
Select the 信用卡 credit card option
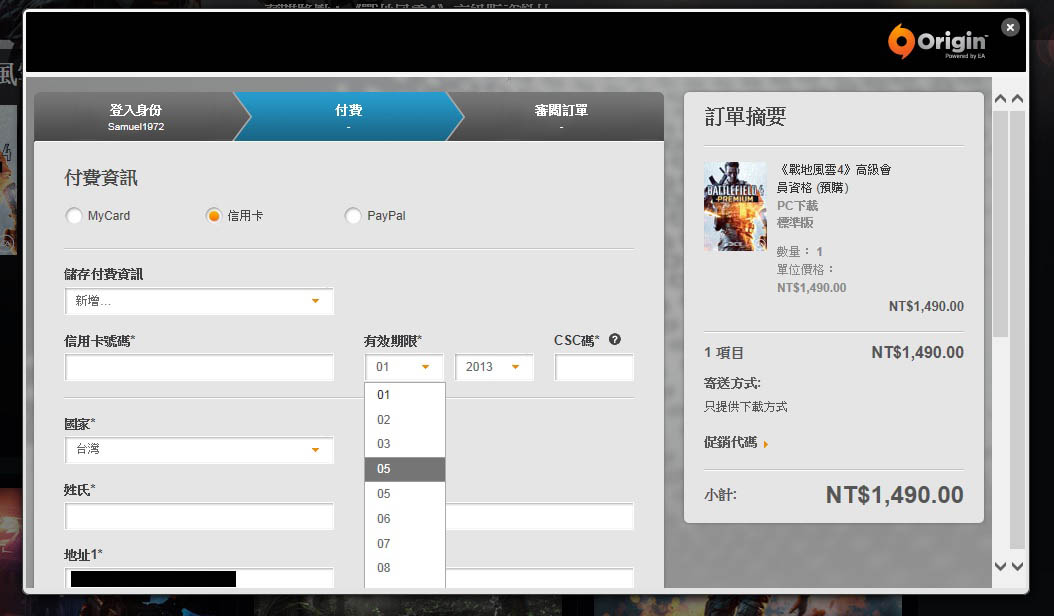[x=213, y=216]
